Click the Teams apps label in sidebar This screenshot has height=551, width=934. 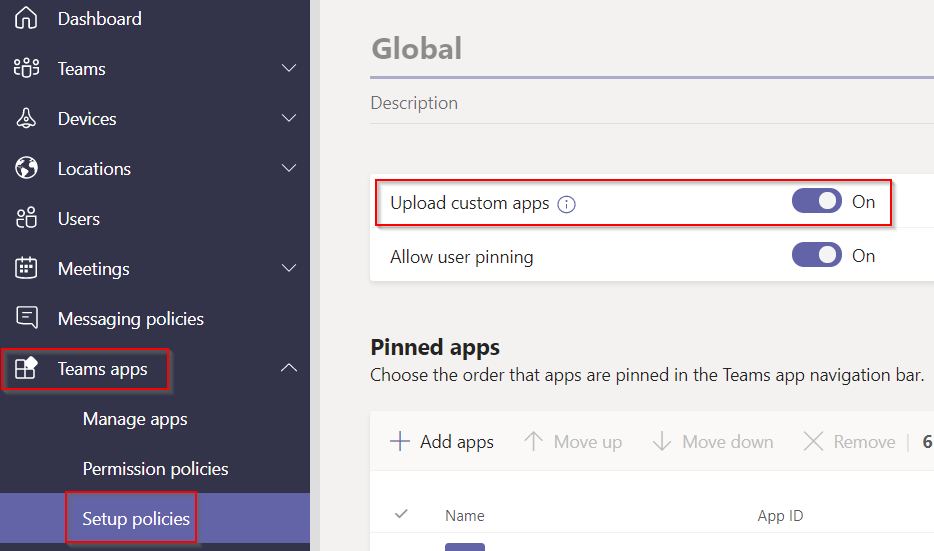(x=102, y=369)
